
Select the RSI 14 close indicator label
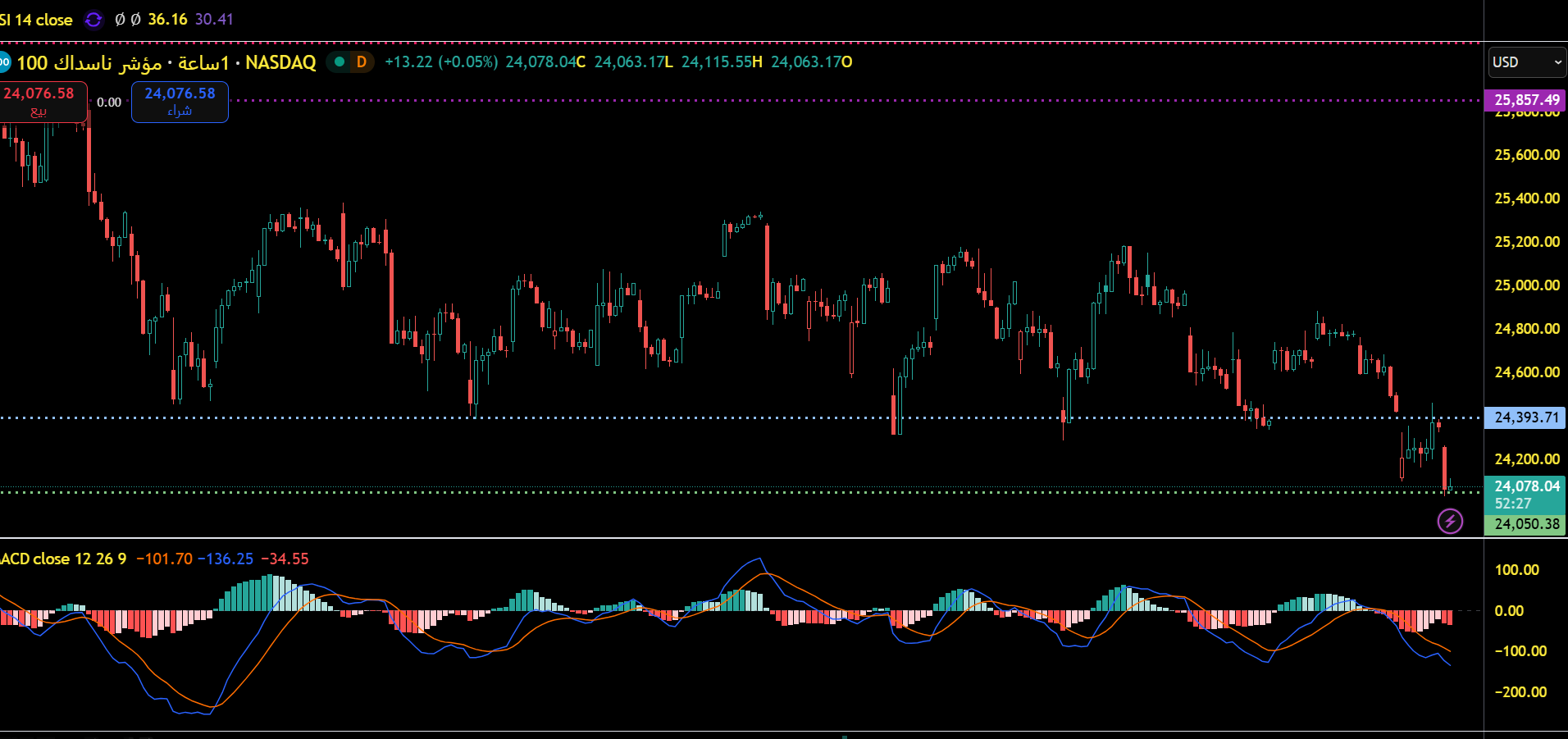point(36,20)
